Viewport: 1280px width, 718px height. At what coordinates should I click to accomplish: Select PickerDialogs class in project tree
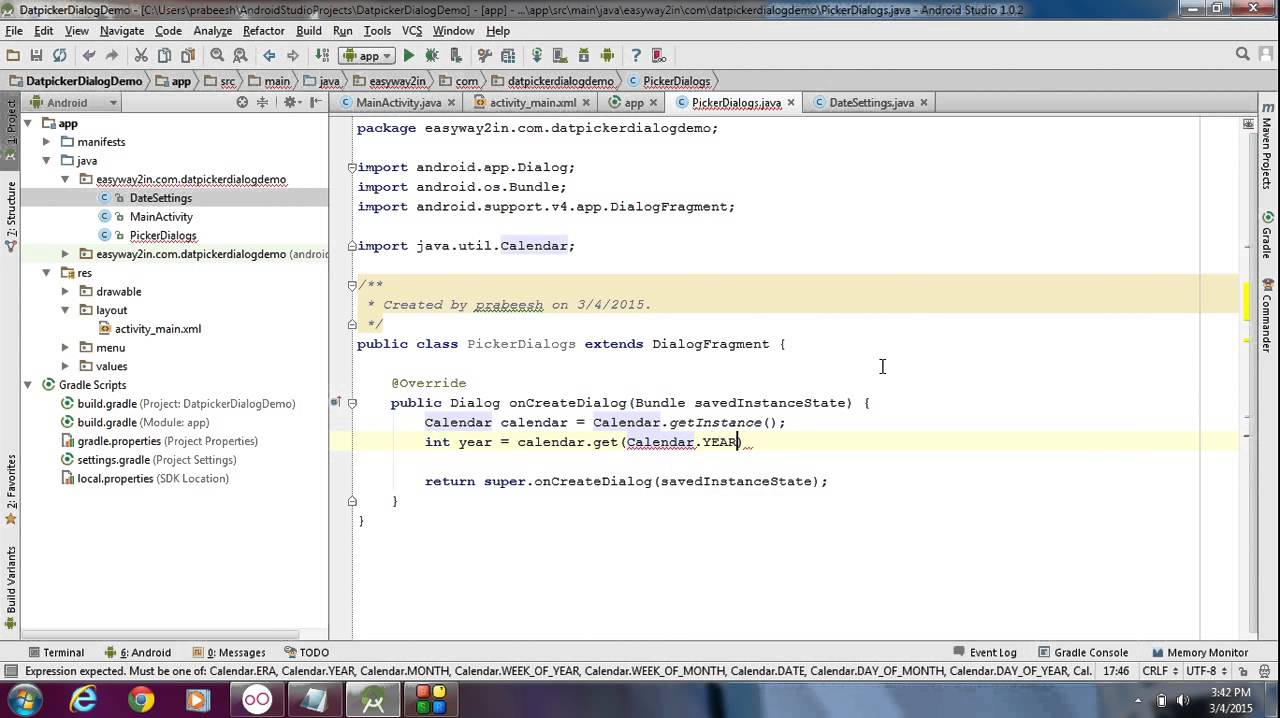163,235
